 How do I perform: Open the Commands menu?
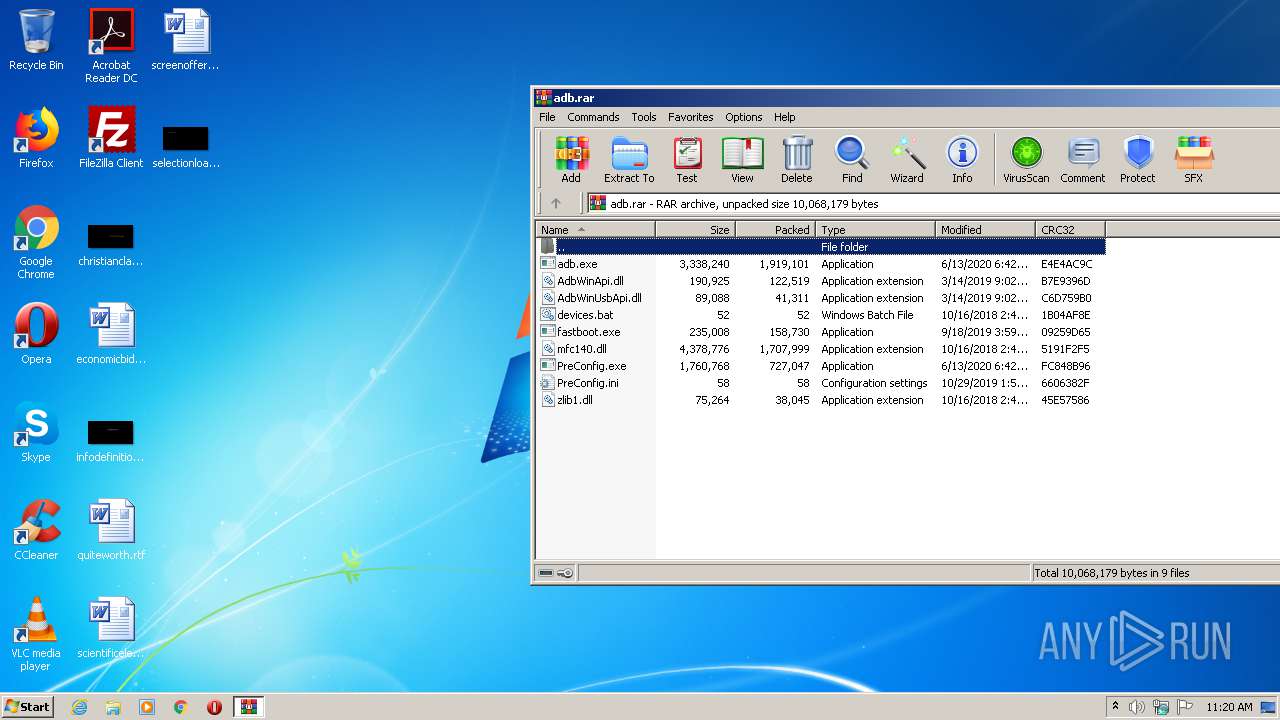pos(593,117)
